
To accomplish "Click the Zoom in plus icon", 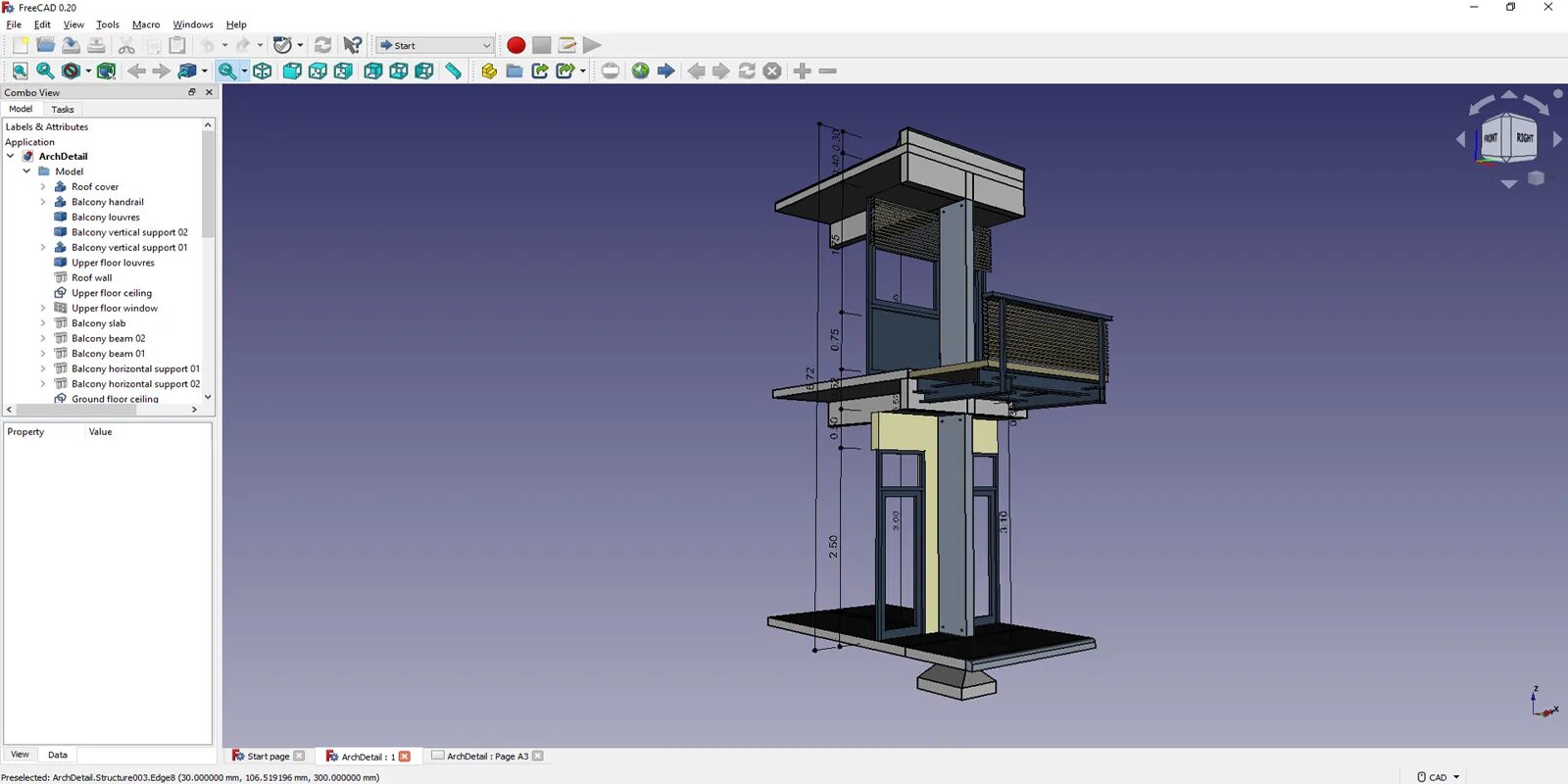I will [x=802, y=71].
